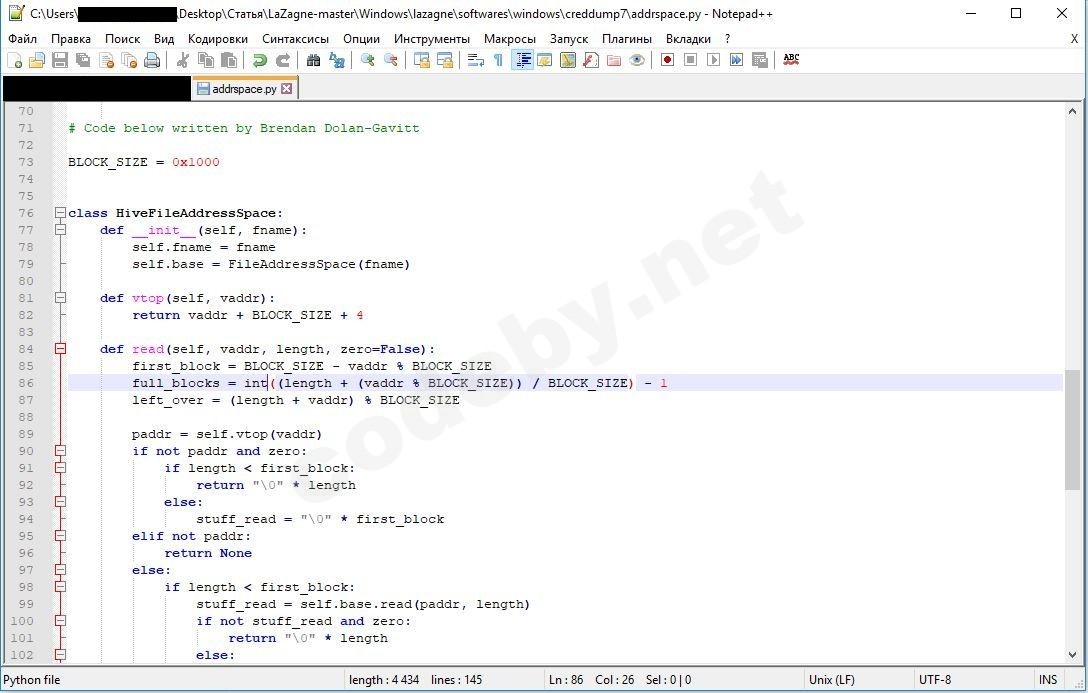1088x693 pixels.
Task: Start macro recording with red circle icon
Action: 667,60
